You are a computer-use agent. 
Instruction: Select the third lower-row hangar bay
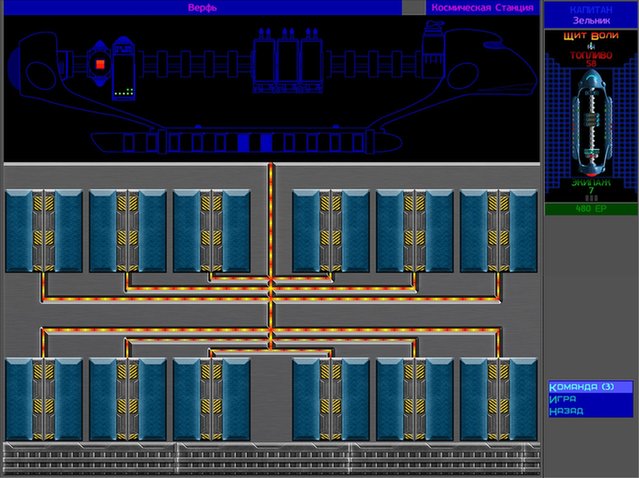(x=212, y=399)
